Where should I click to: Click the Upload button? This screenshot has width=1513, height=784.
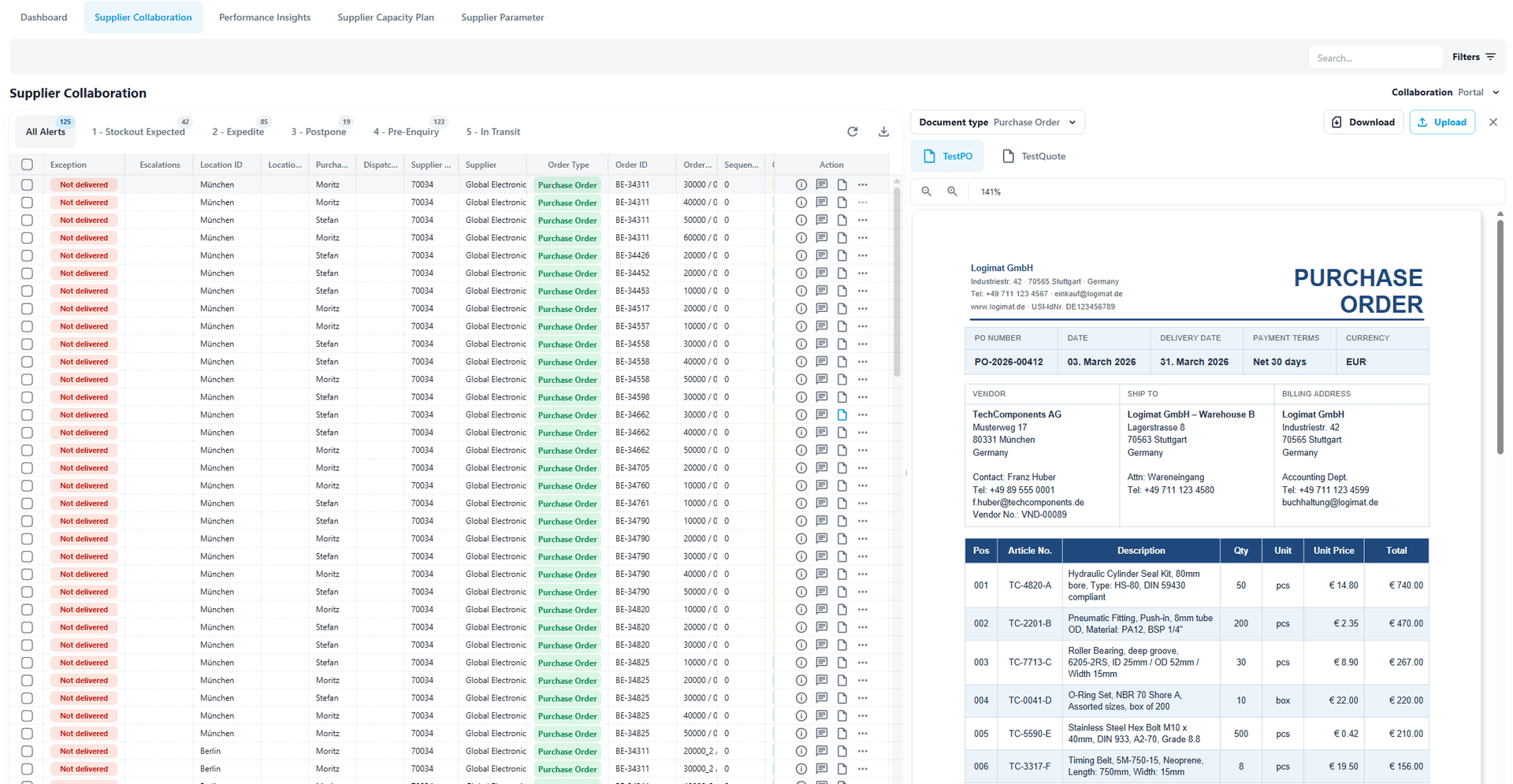tap(1441, 122)
